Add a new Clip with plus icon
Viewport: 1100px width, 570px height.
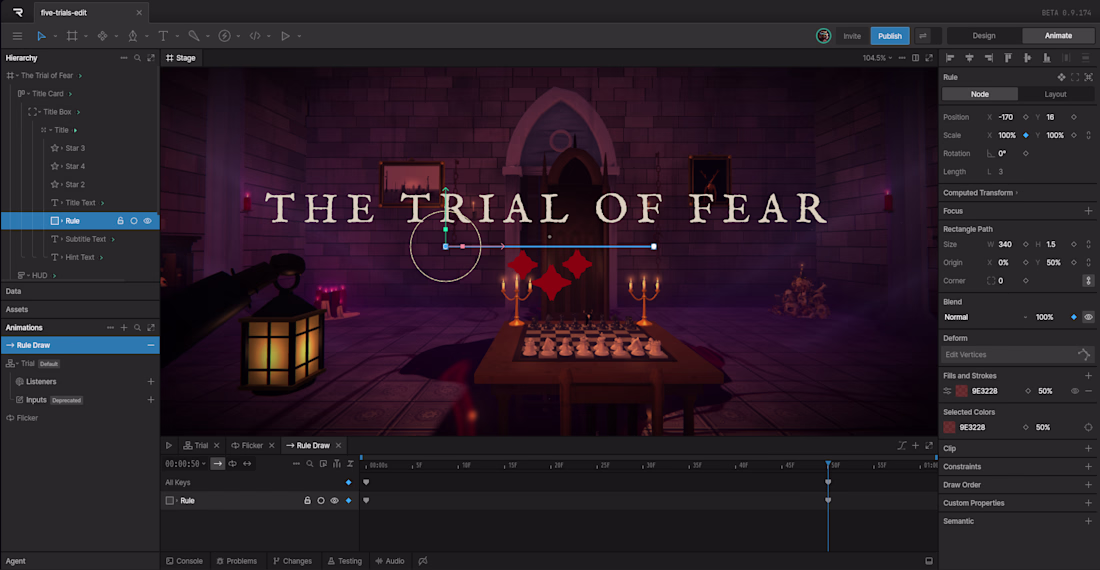click(x=1088, y=449)
